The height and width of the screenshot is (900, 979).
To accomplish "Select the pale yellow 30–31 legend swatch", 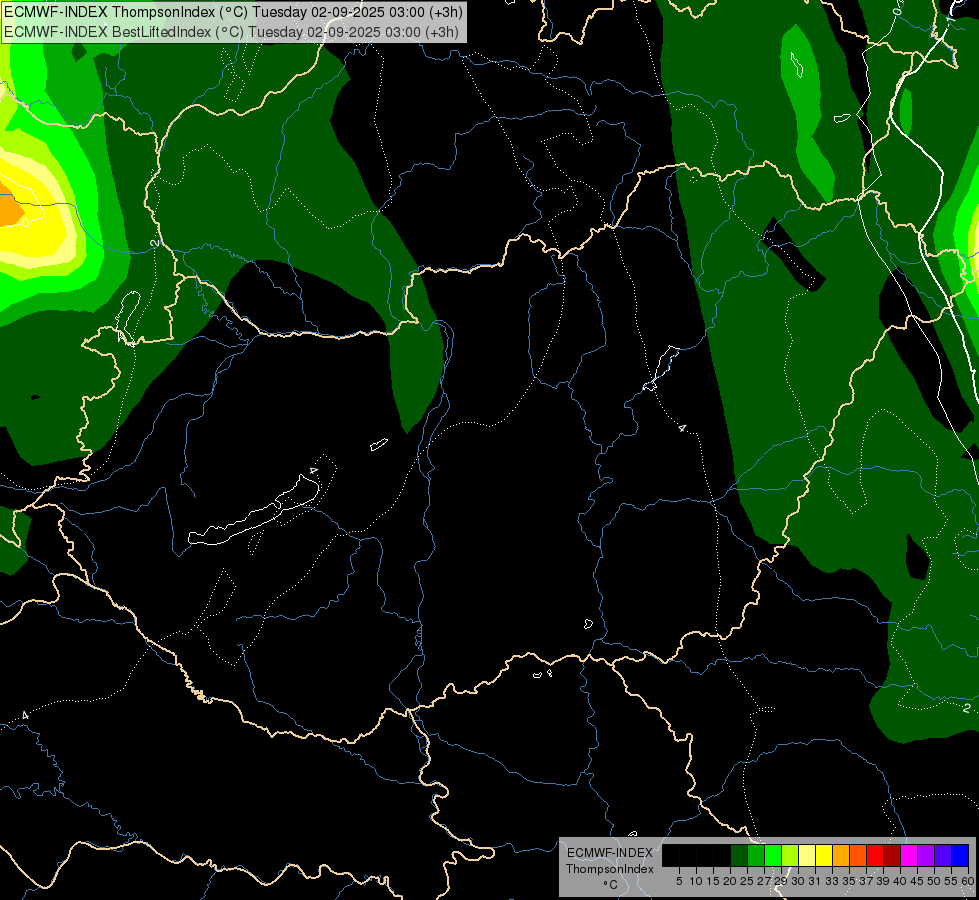I will pos(807,855).
